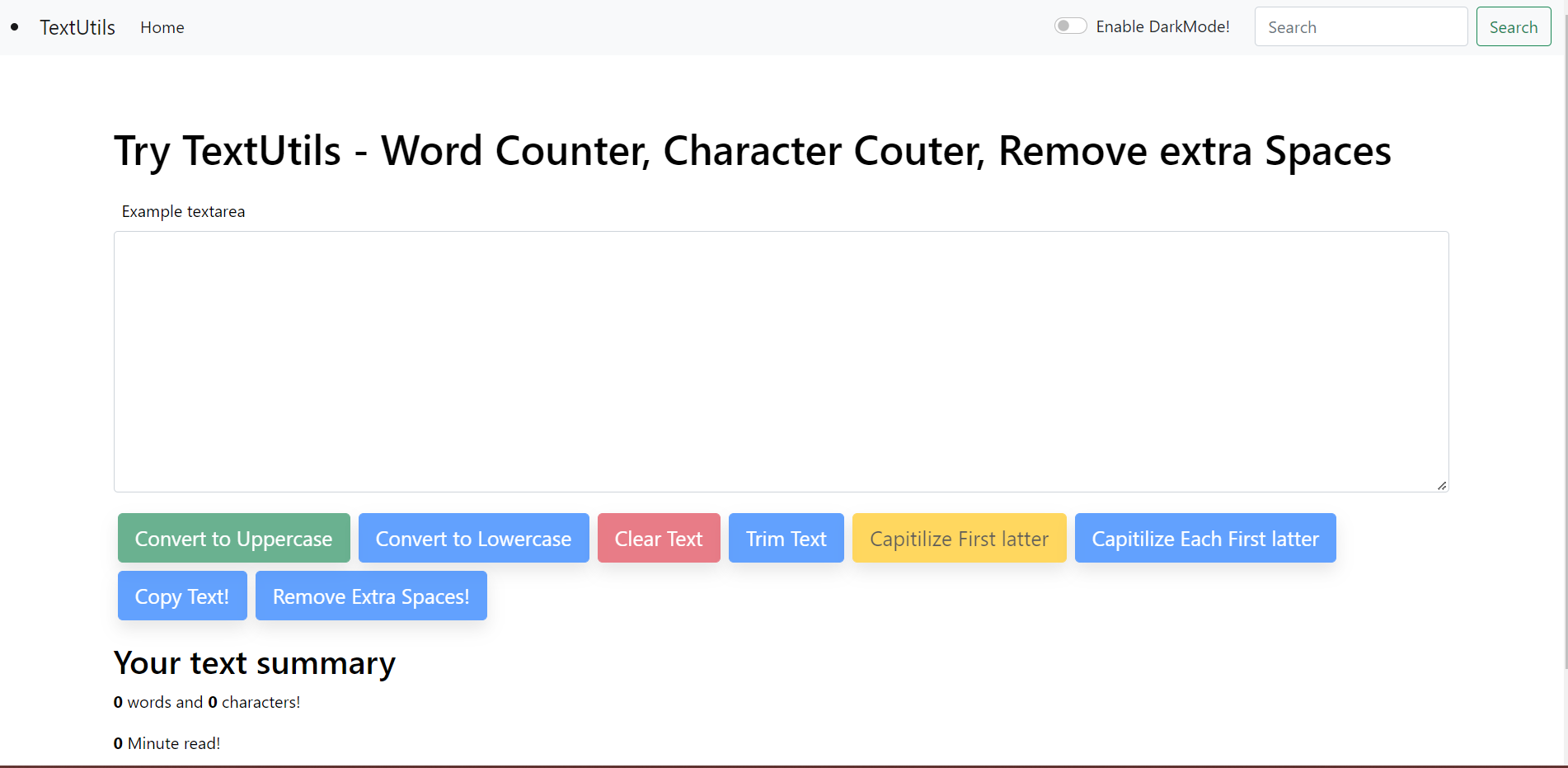The width and height of the screenshot is (1568, 768).
Task: Click the page's vertical scrollbar
Action: 1564,330
